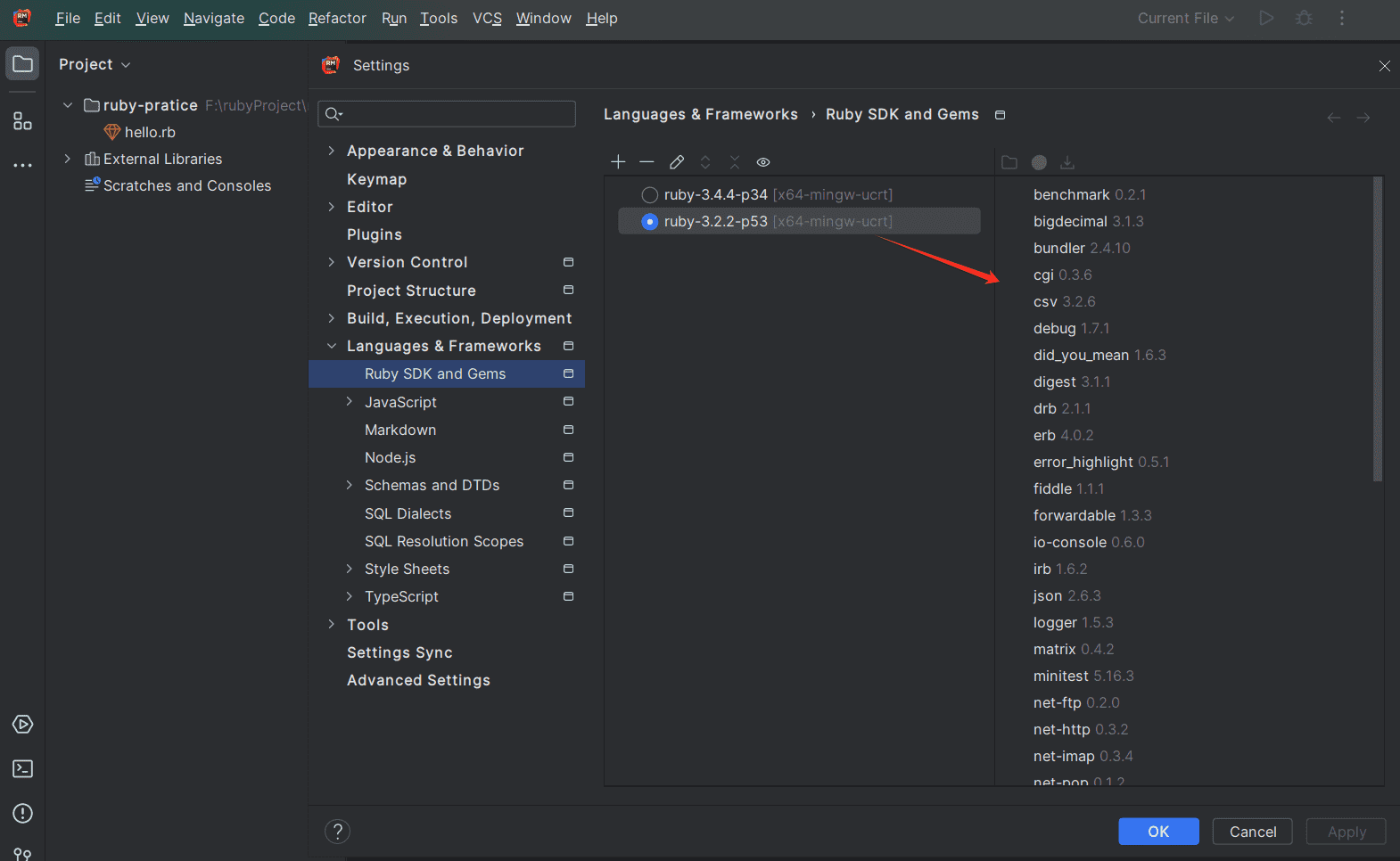Focus the Settings search field
This screenshot has height=861, width=1400.
pyautogui.click(x=447, y=114)
